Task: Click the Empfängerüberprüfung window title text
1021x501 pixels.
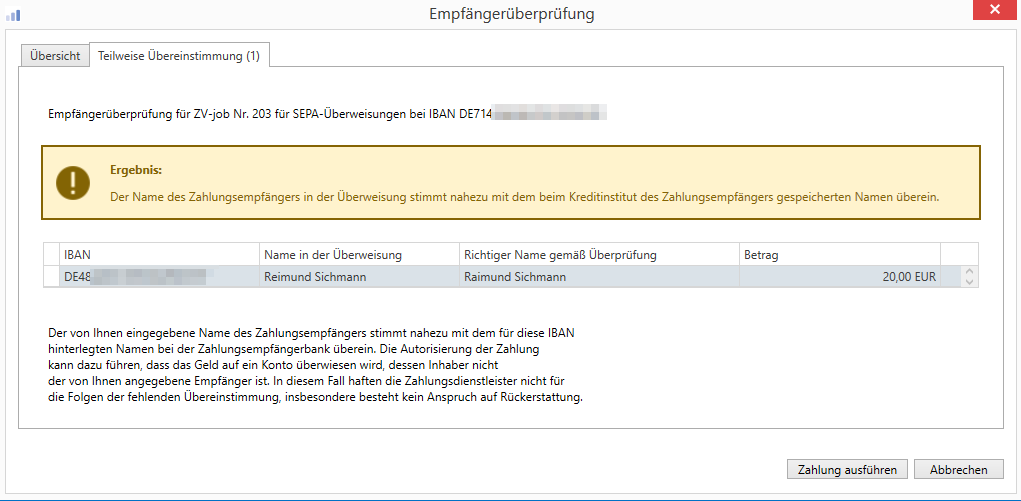Action: 511,14
